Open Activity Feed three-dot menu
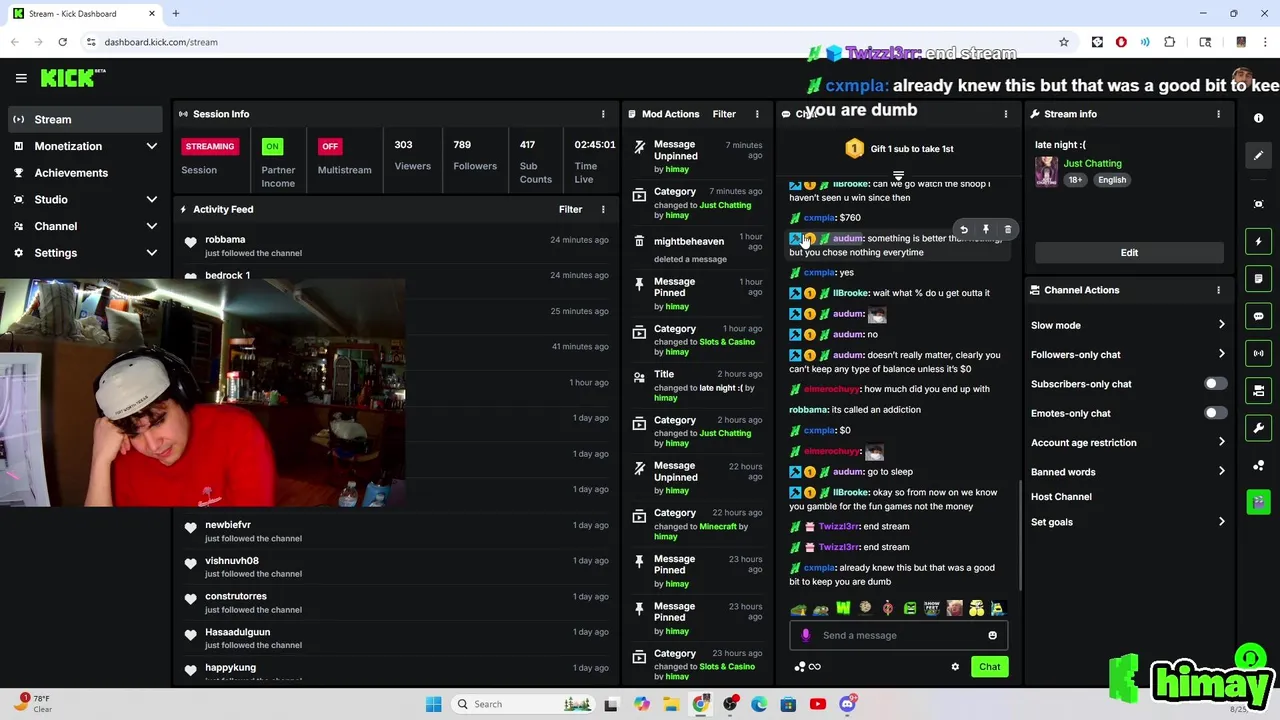The height and width of the screenshot is (720, 1280). [603, 209]
